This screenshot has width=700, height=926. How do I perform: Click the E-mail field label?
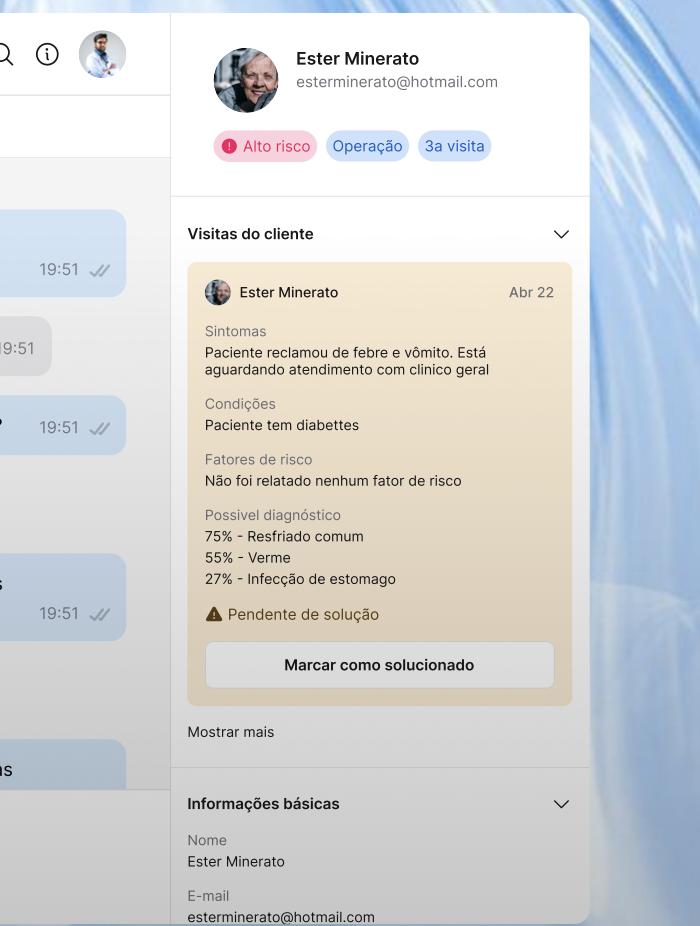208,896
